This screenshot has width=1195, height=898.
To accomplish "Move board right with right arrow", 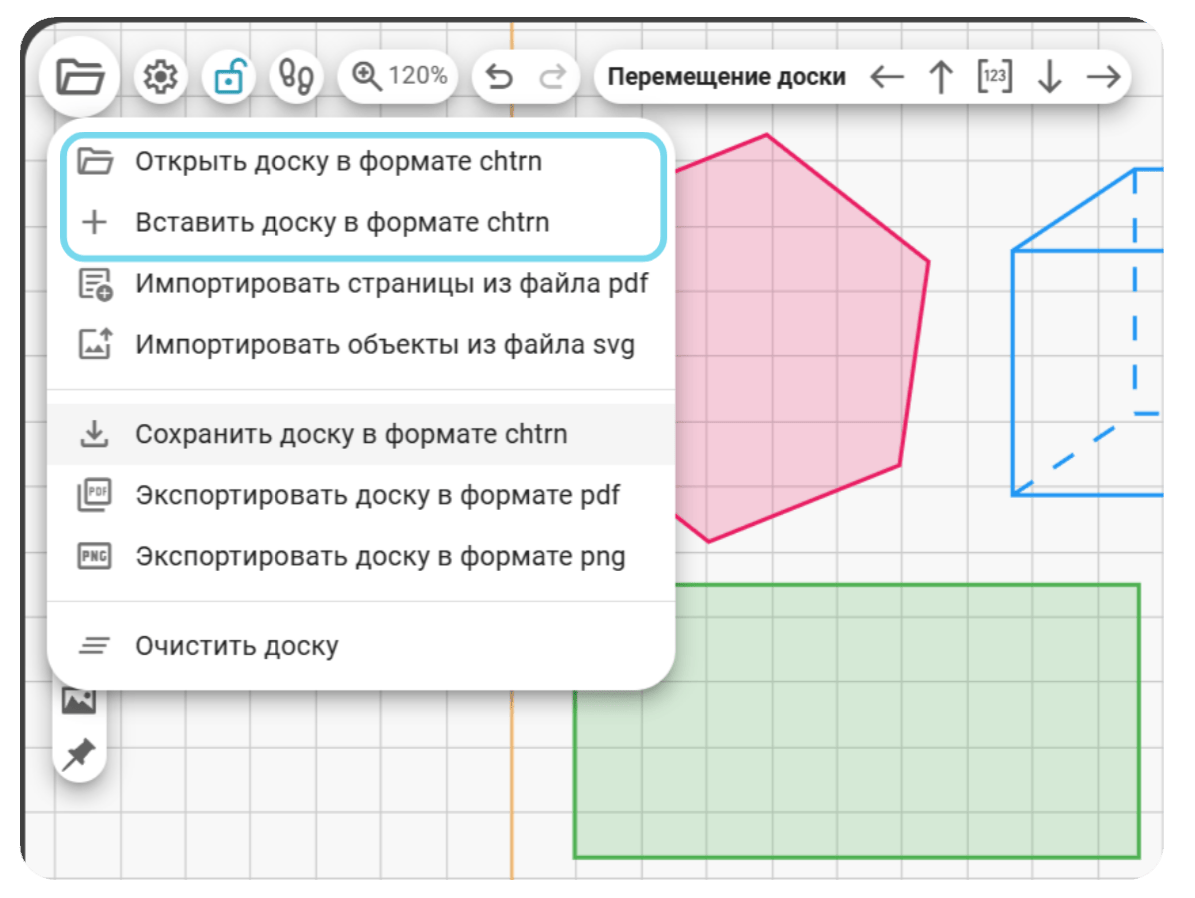I will pyautogui.click(x=1104, y=76).
